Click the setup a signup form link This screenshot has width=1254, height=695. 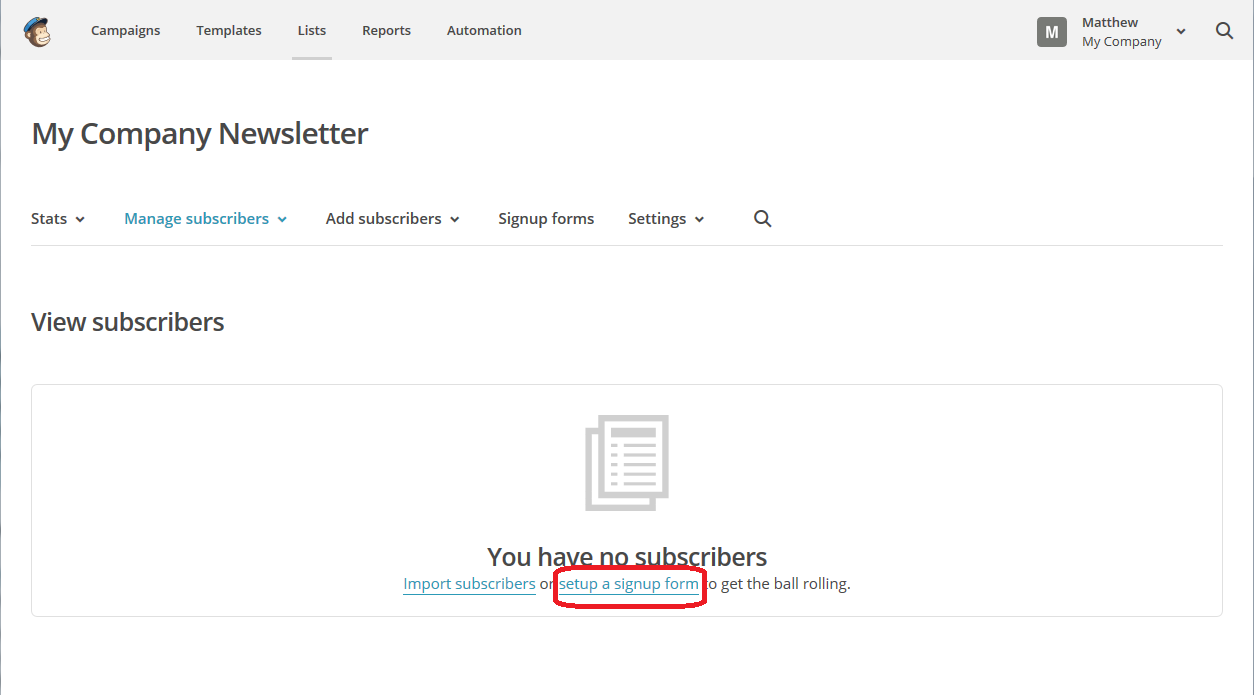(629, 584)
